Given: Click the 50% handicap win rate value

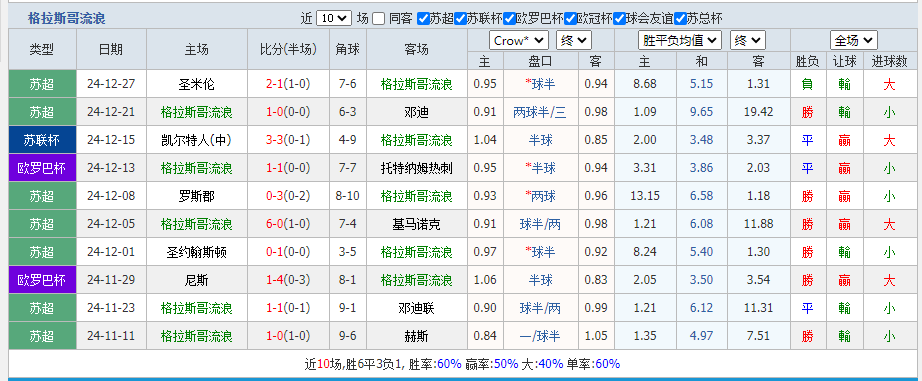Looking at the screenshot, I should [506, 364].
